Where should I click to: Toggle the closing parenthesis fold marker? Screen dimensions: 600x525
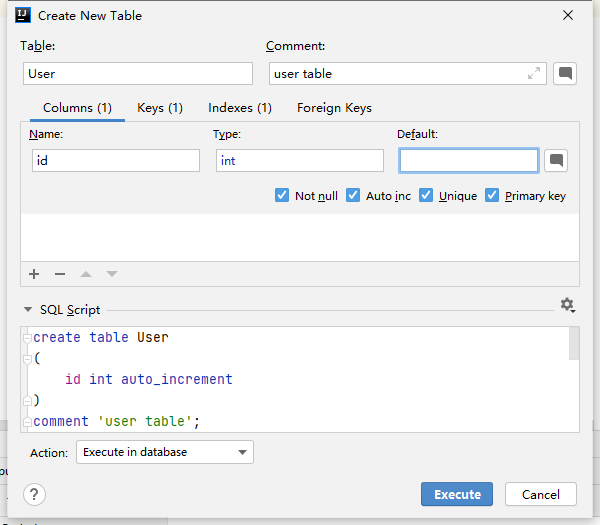click(x=27, y=401)
